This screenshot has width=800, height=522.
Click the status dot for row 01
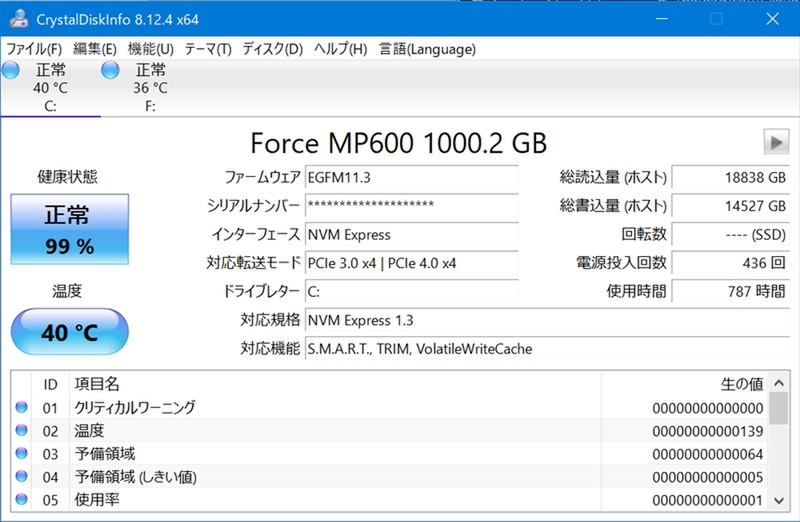(x=21, y=407)
